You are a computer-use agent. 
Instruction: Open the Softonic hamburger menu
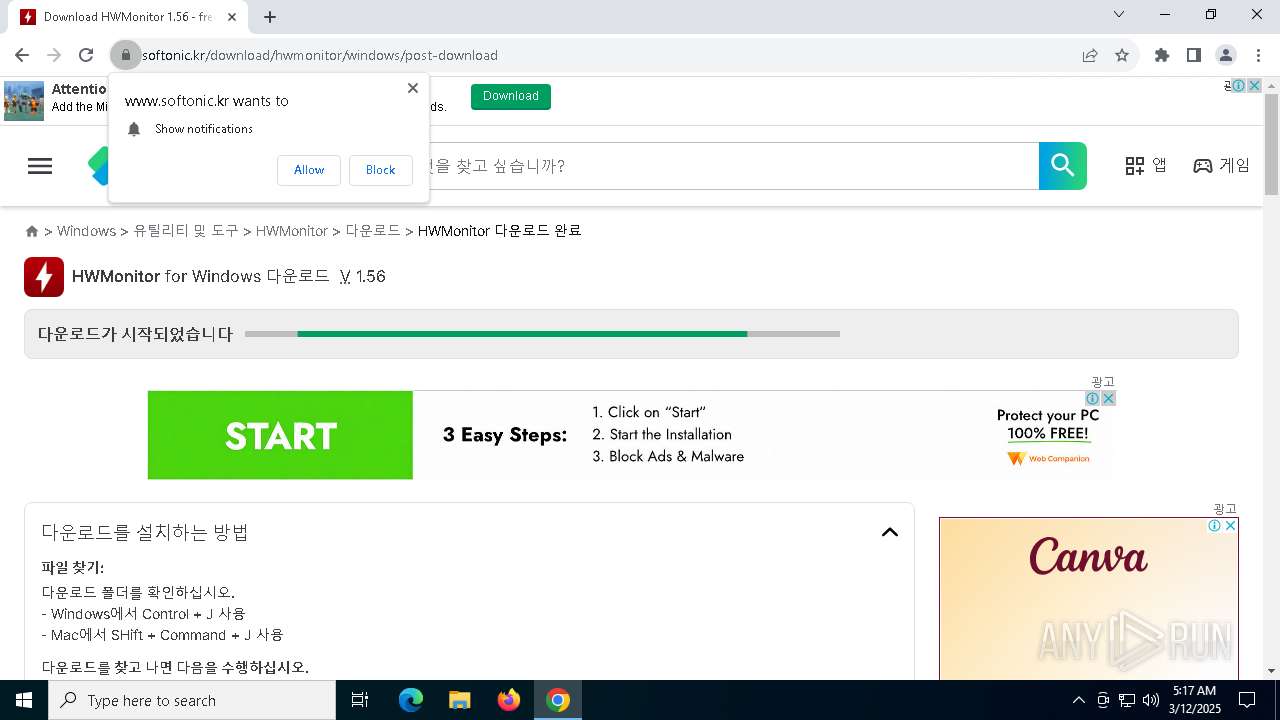pos(40,166)
